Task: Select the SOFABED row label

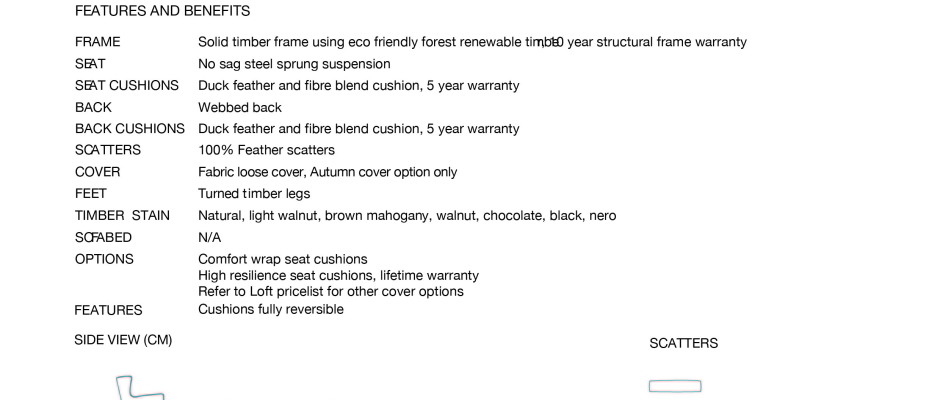Action: click(x=103, y=238)
